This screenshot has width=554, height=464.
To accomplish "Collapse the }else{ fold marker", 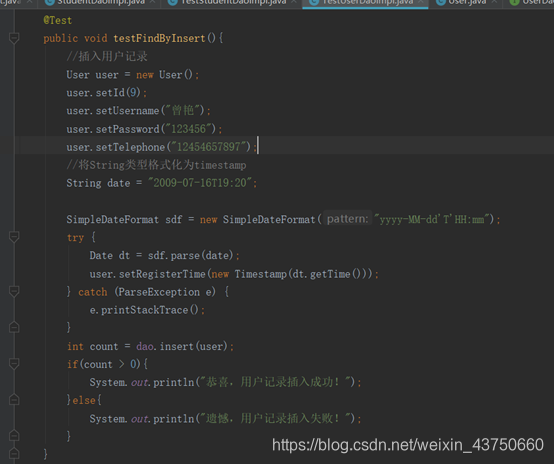I will [14, 400].
